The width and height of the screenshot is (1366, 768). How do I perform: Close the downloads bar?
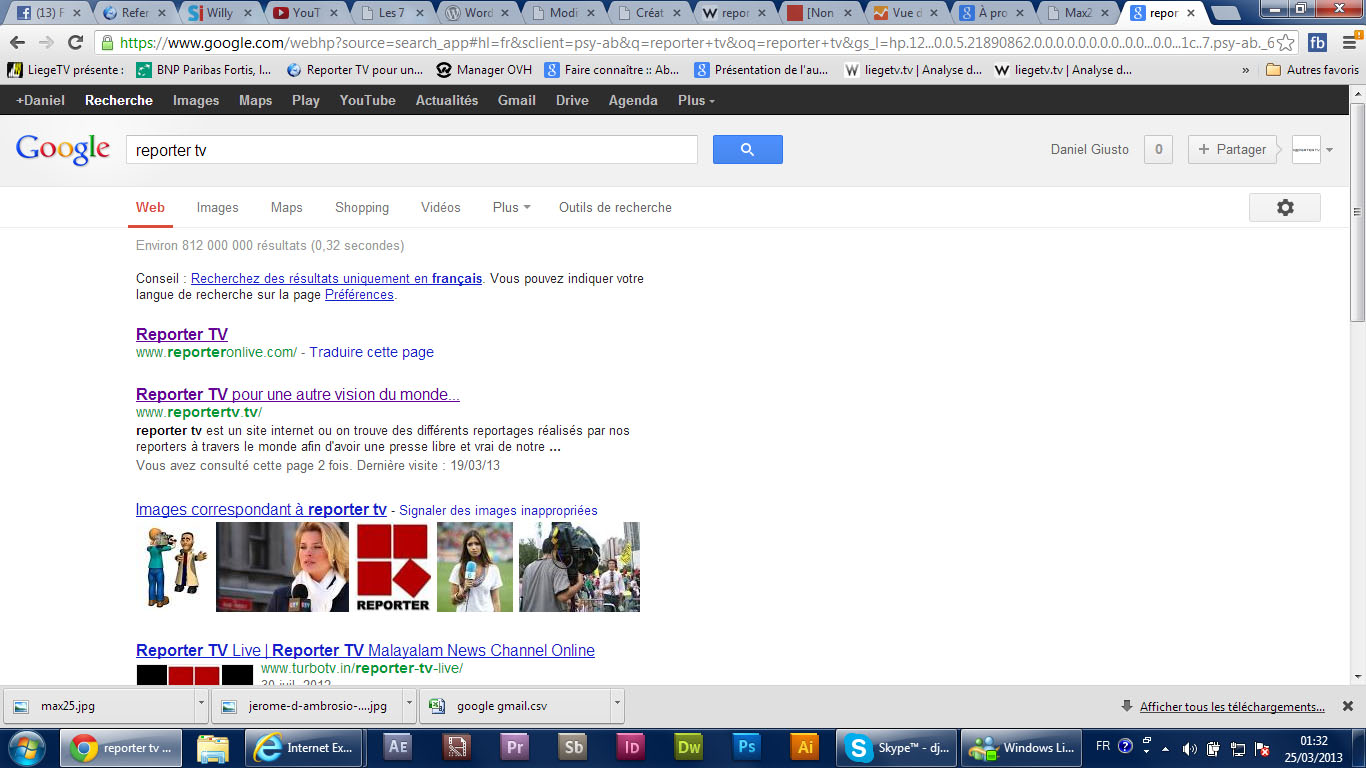tap(1347, 706)
